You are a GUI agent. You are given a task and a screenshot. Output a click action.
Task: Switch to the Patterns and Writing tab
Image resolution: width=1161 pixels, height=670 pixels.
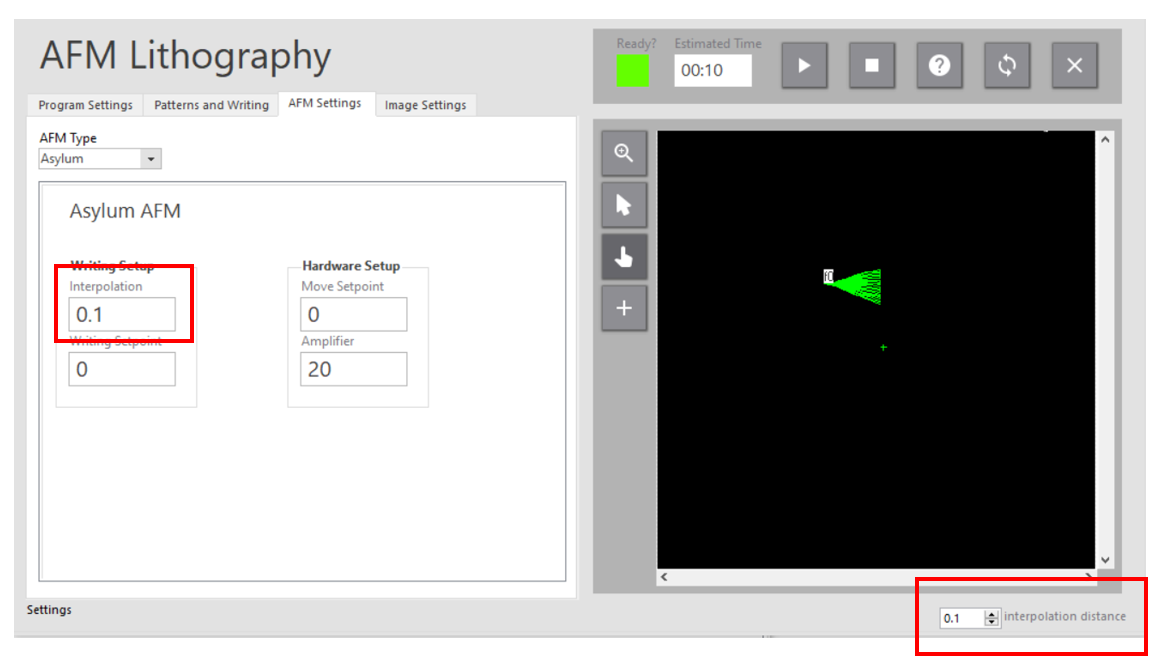point(210,104)
